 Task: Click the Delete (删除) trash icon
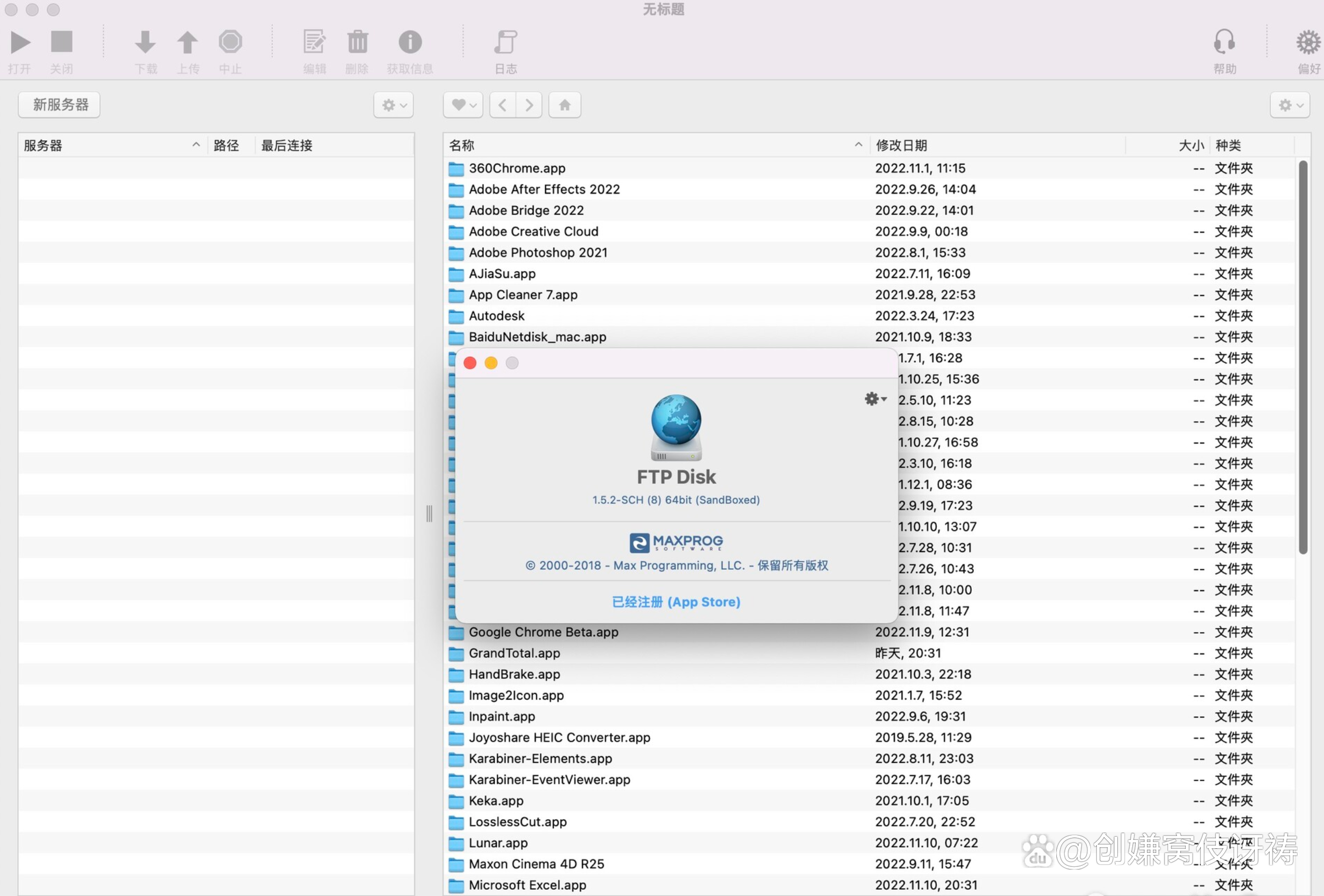pyautogui.click(x=357, y=42)
